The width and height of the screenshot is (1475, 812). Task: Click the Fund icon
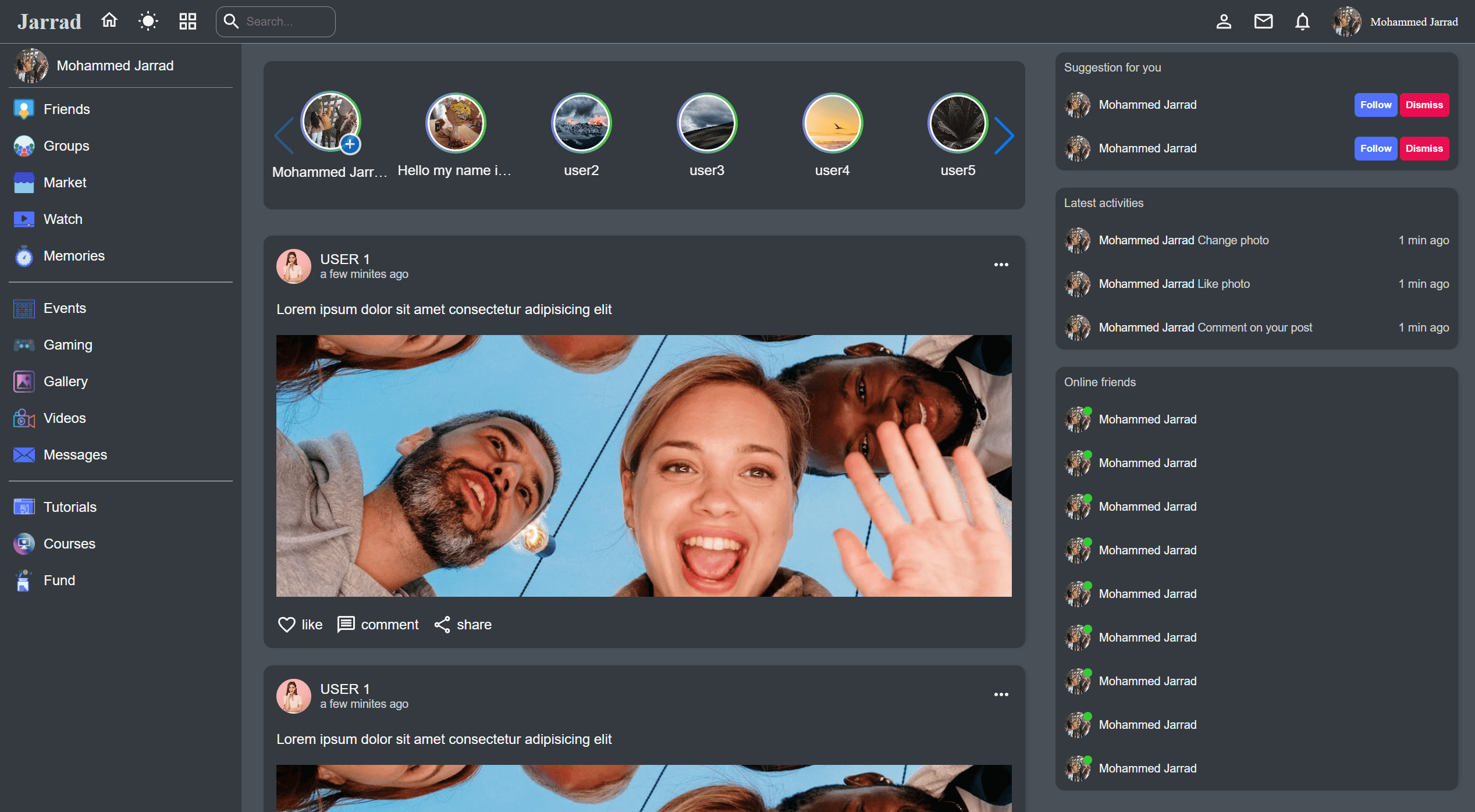click(24, 580)
